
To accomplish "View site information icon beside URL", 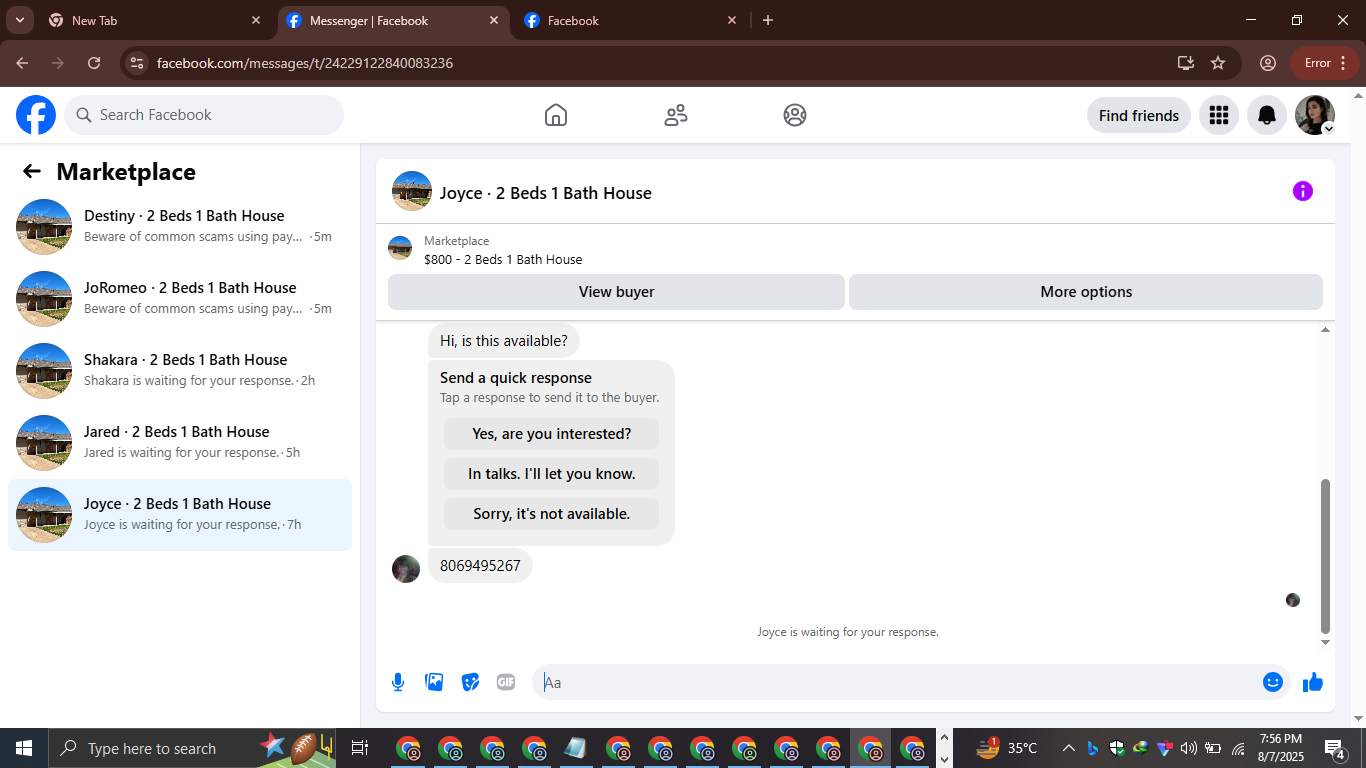I will tap(138, 63).
